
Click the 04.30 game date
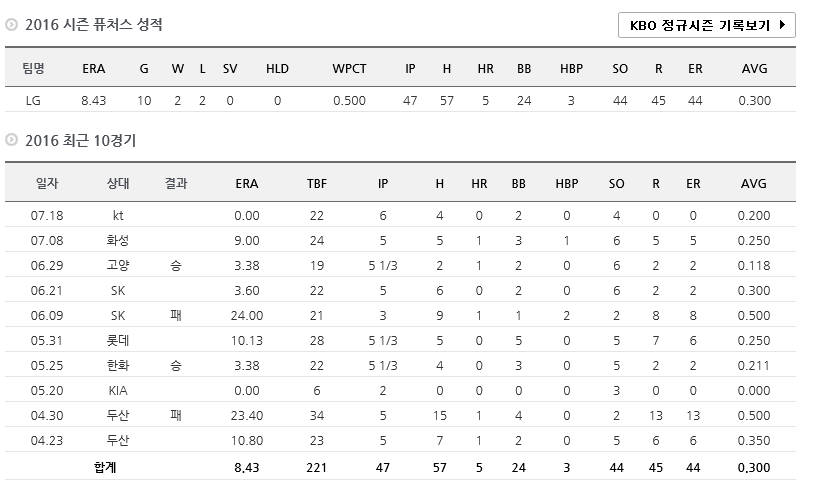point(47,415)
